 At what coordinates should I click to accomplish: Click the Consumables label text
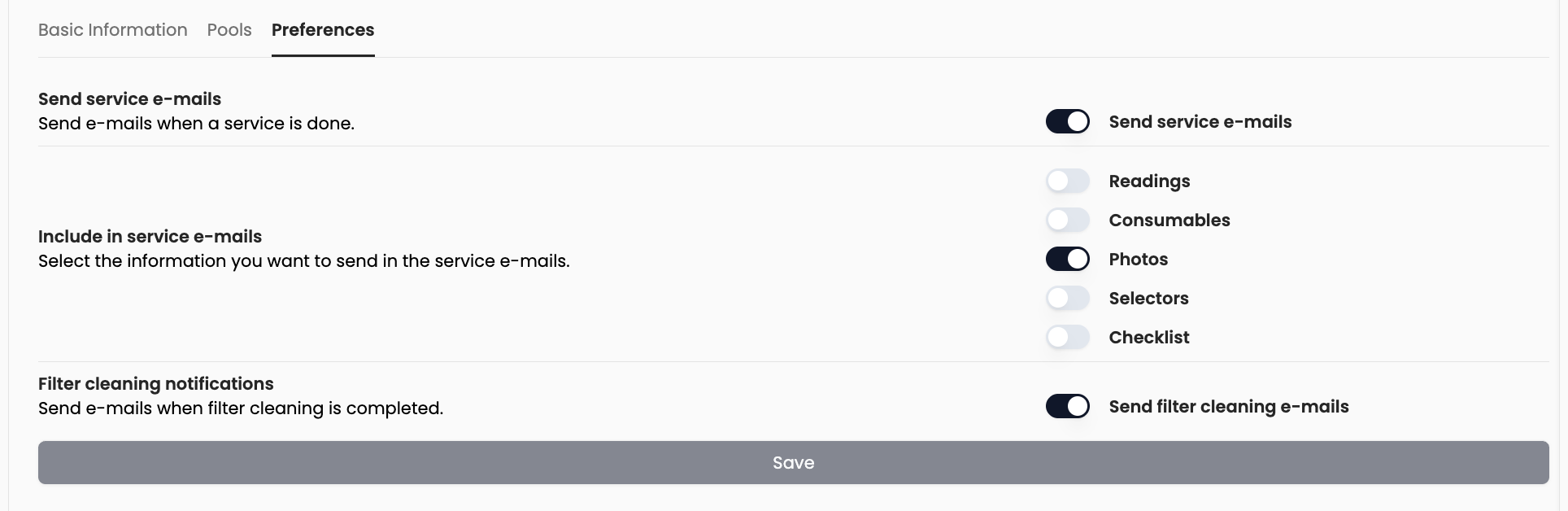(1169, 220)
